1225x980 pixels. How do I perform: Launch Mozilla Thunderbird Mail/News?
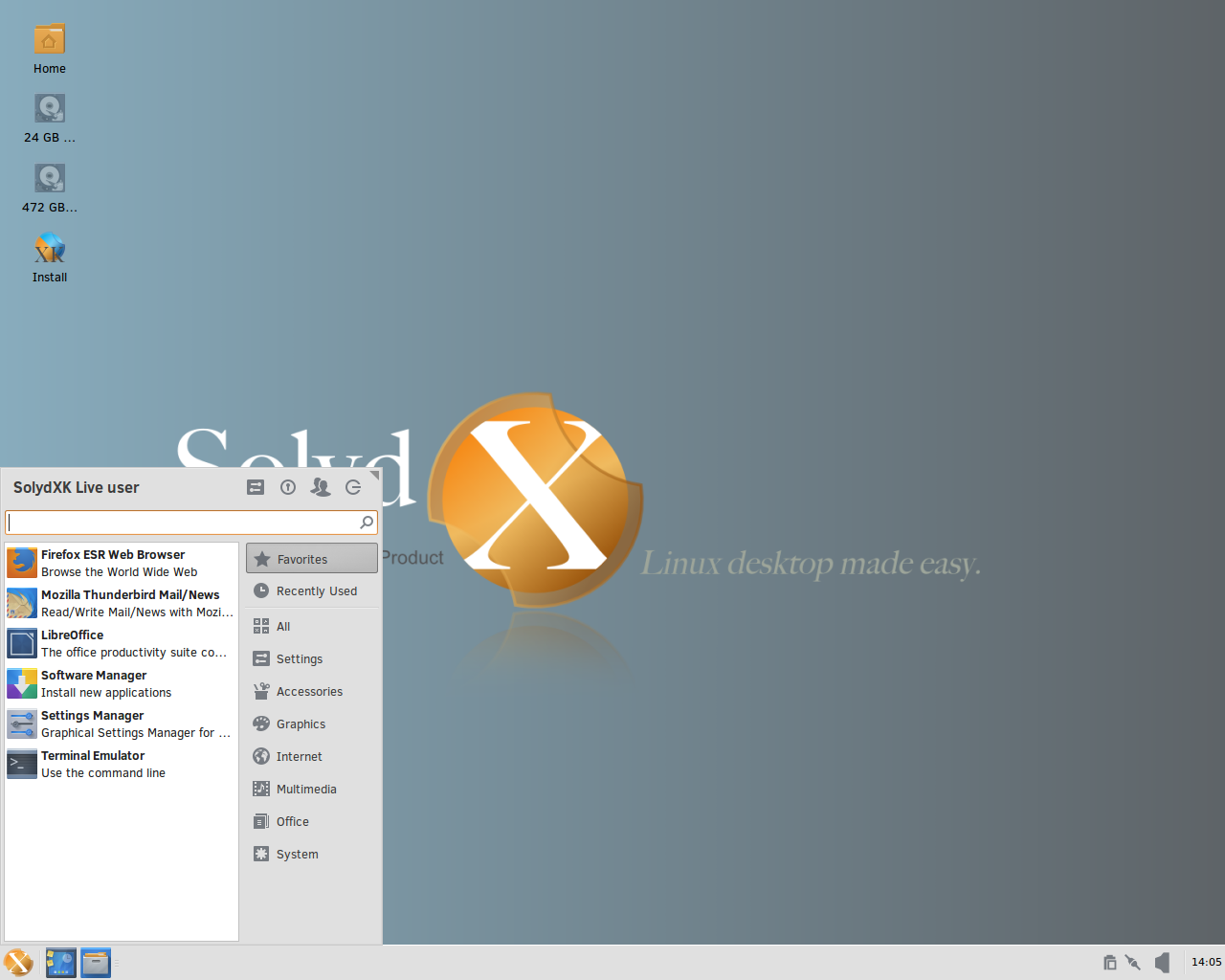[122, 603]
